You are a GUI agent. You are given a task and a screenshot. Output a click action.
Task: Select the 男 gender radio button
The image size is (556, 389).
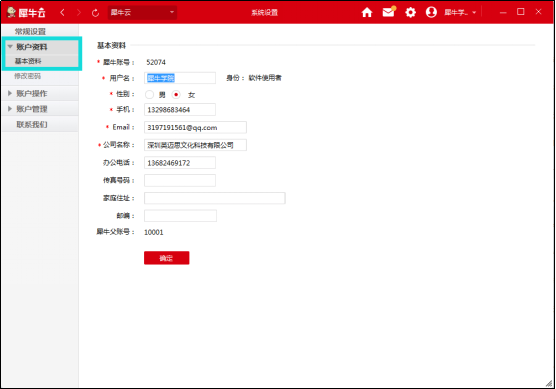click(149, 94)
